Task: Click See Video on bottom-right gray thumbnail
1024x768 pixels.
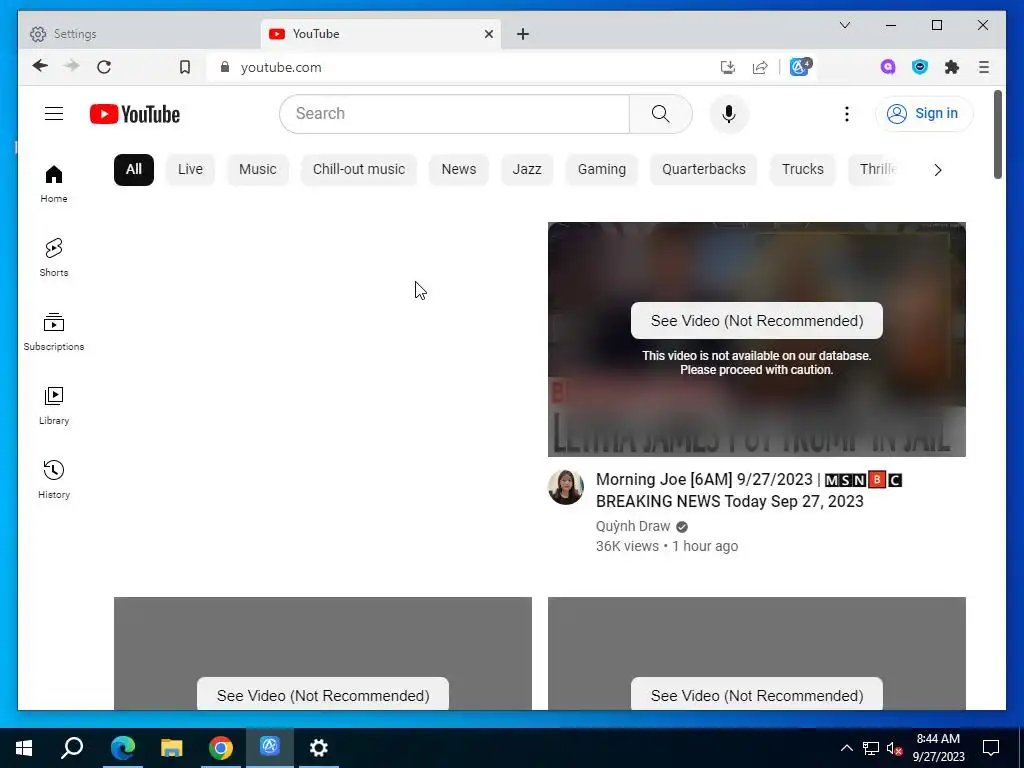Action: [x=756, y=694]
